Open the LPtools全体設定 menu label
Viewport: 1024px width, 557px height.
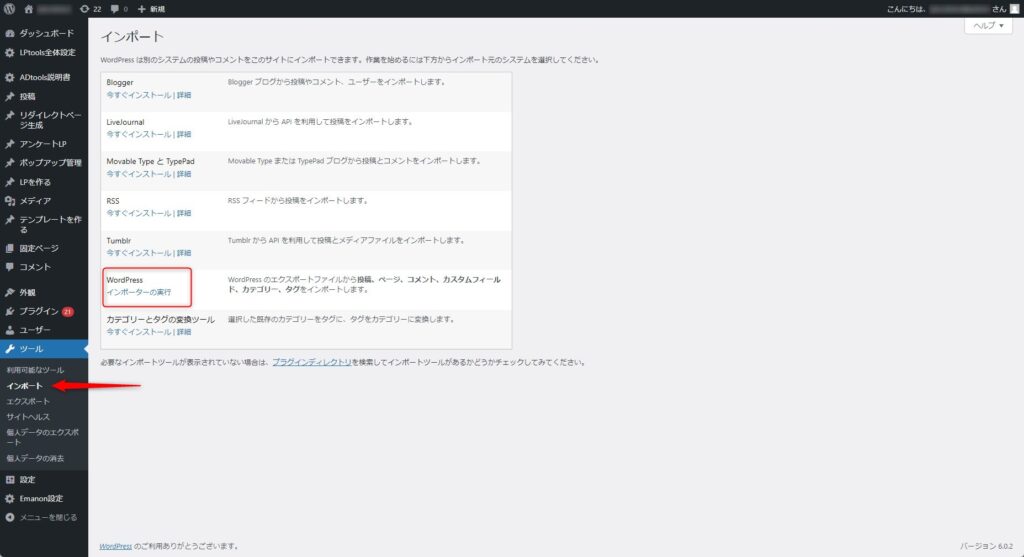pyautogui.click(x=47, y=52)
